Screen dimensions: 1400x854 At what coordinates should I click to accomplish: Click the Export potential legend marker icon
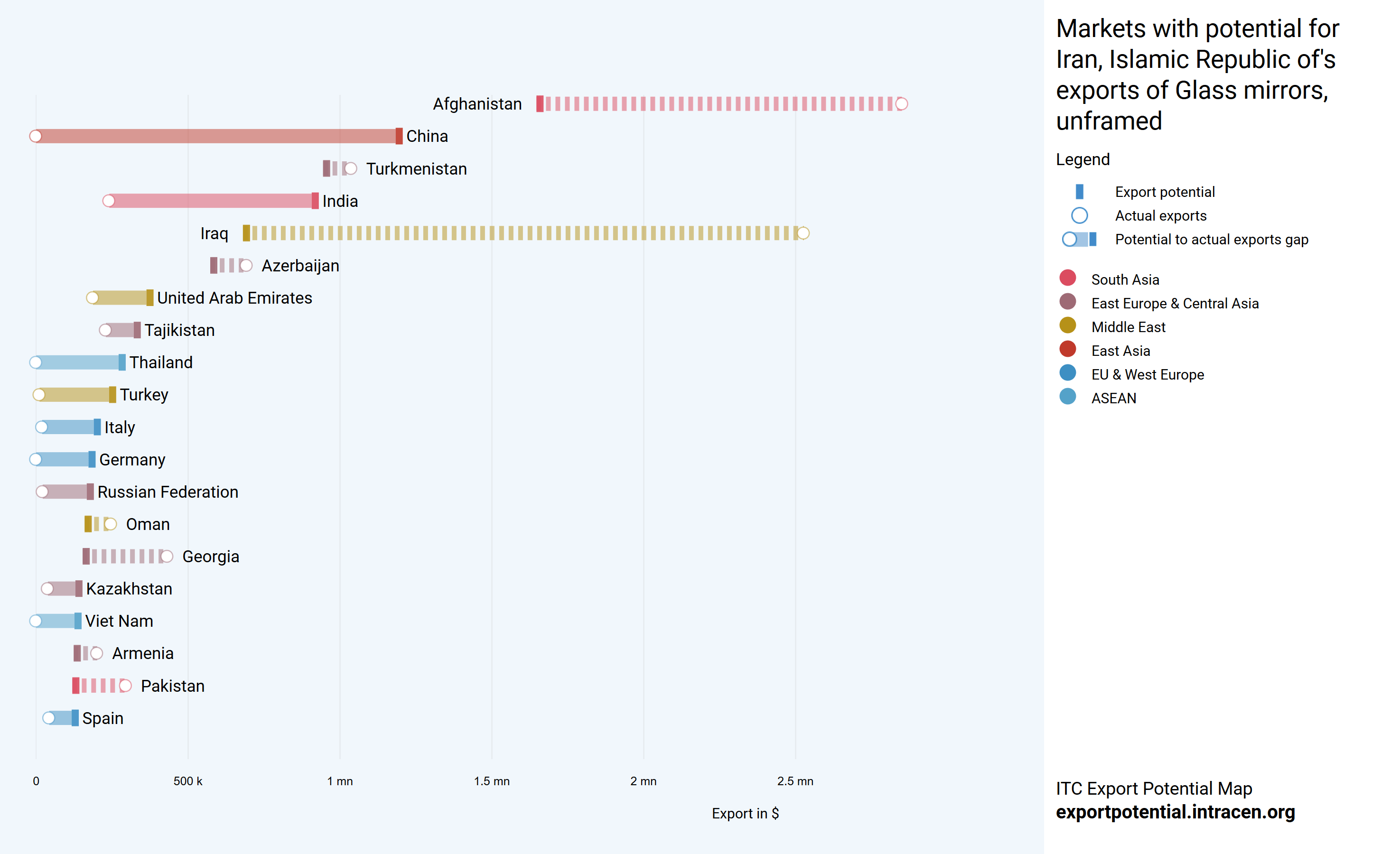tap(1079, 192)
